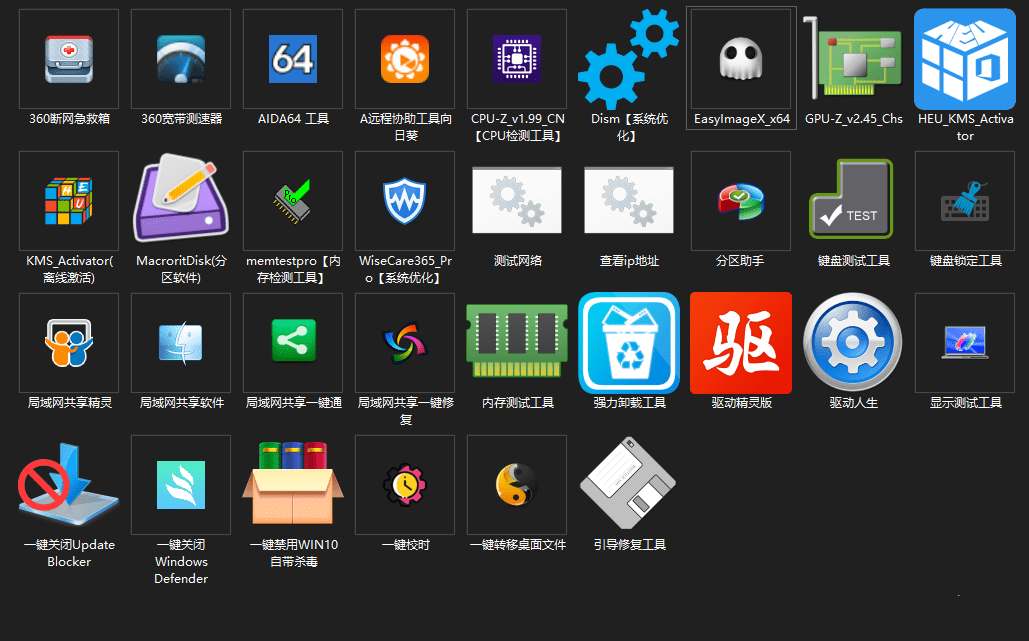Click the "键盘测试工具" name label
This screenshot has height=641, width=1029.
point(853,260)
